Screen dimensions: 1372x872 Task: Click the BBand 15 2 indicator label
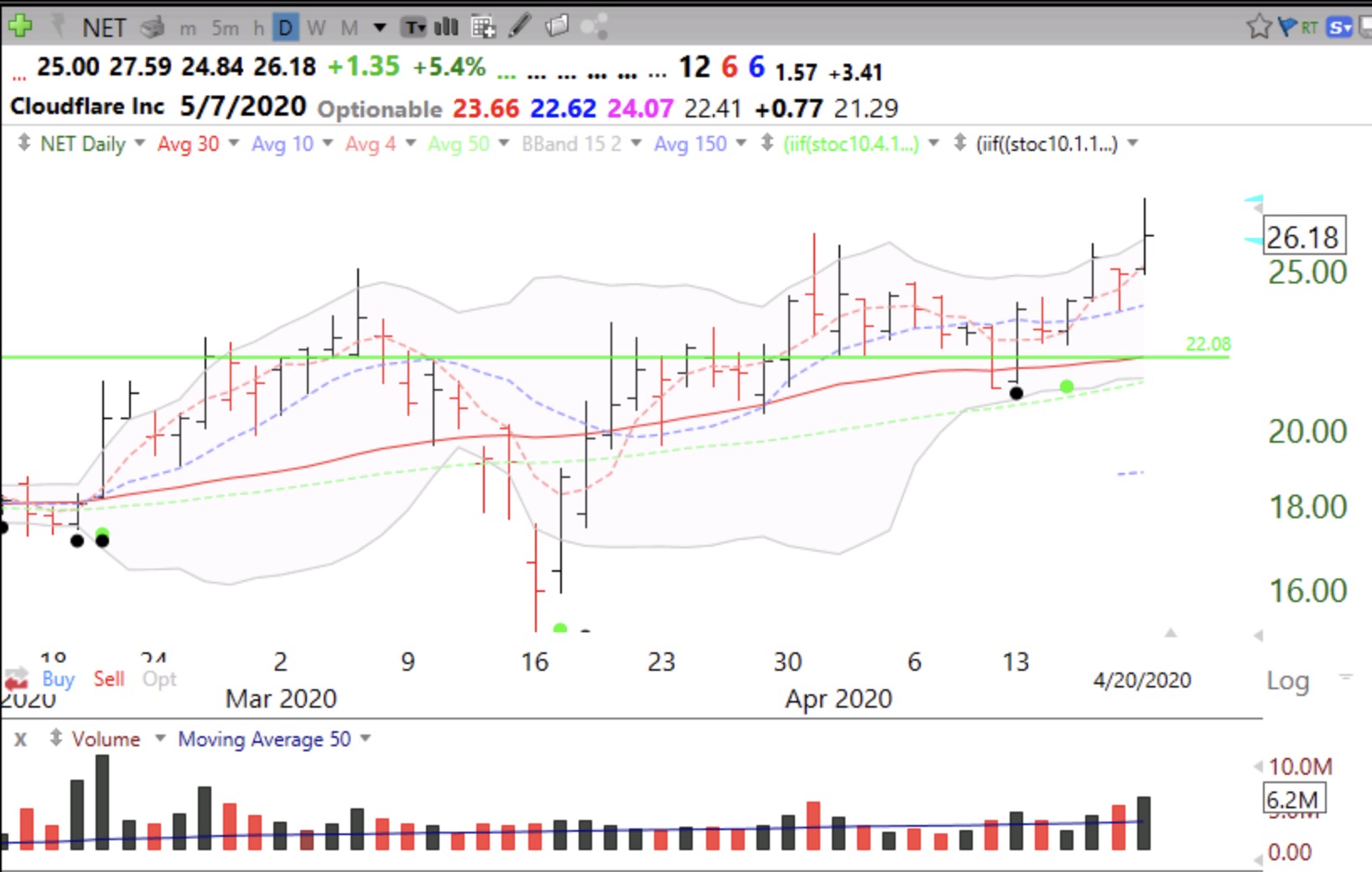pos(572,144)
